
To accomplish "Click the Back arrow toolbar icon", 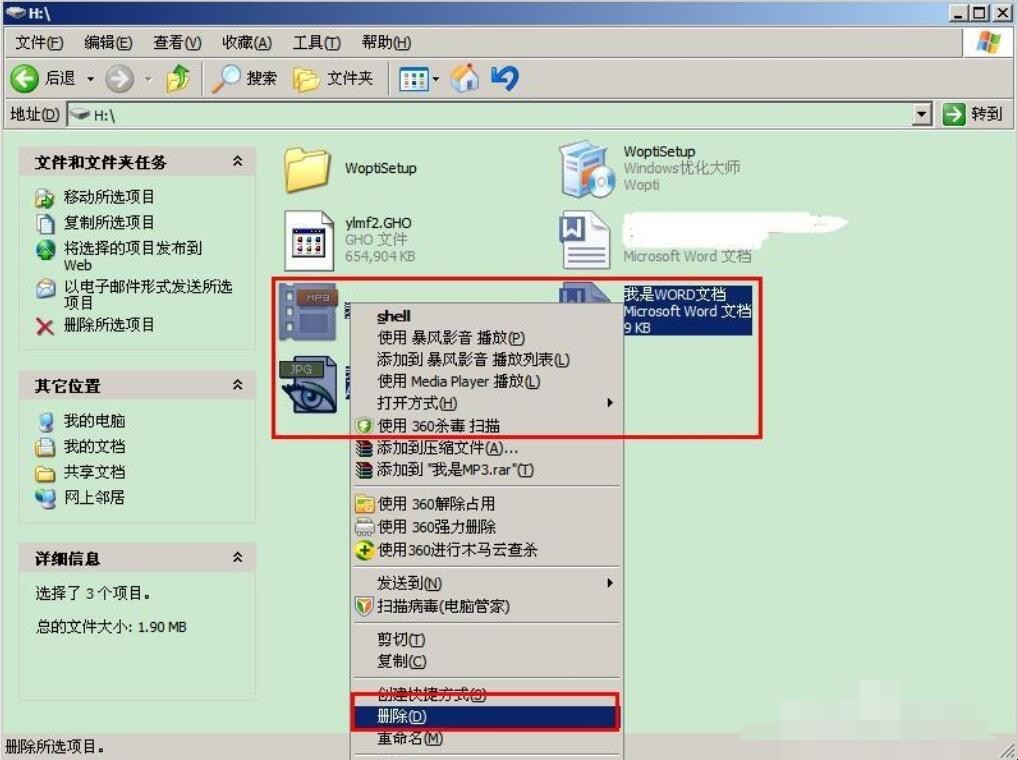I will click(x=26, y=78).
